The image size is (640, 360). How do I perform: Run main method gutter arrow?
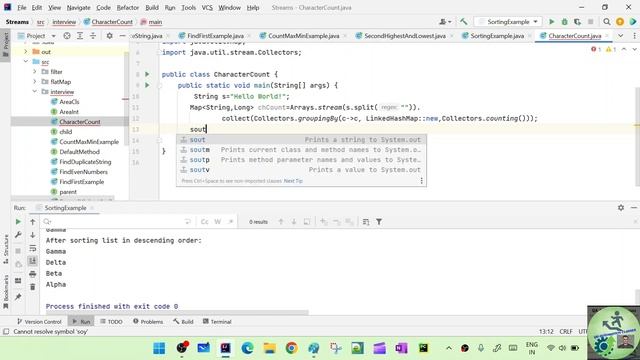pos(147,85)
